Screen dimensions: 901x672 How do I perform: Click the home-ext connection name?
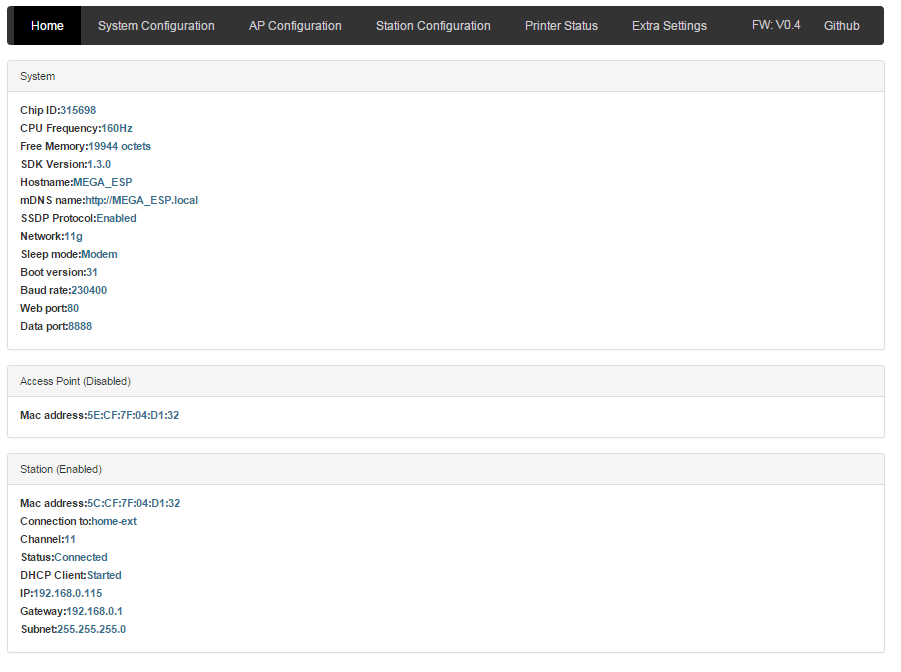(x=114, y=521)
